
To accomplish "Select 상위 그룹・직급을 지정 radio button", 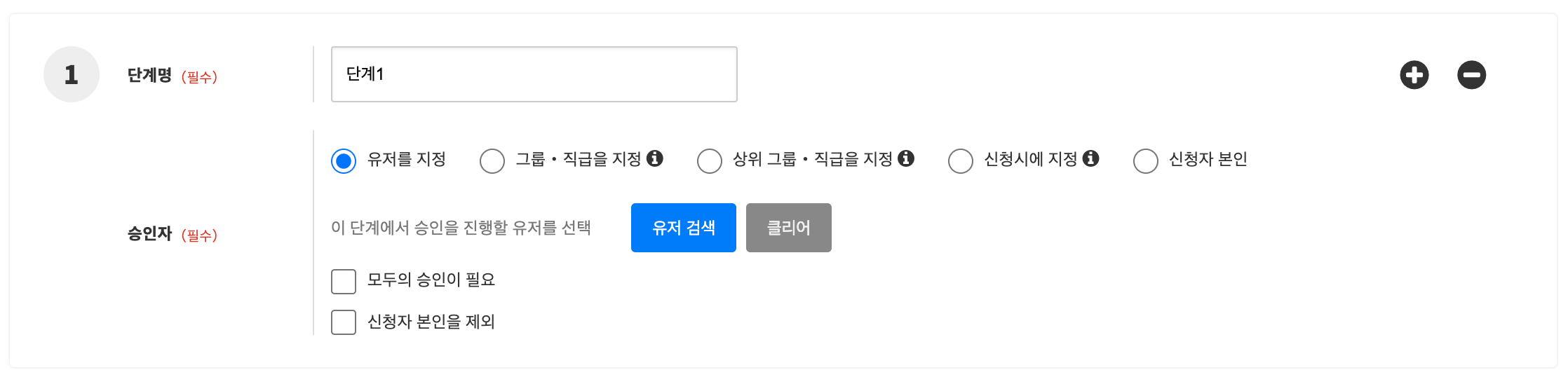I will click(710, 160).
